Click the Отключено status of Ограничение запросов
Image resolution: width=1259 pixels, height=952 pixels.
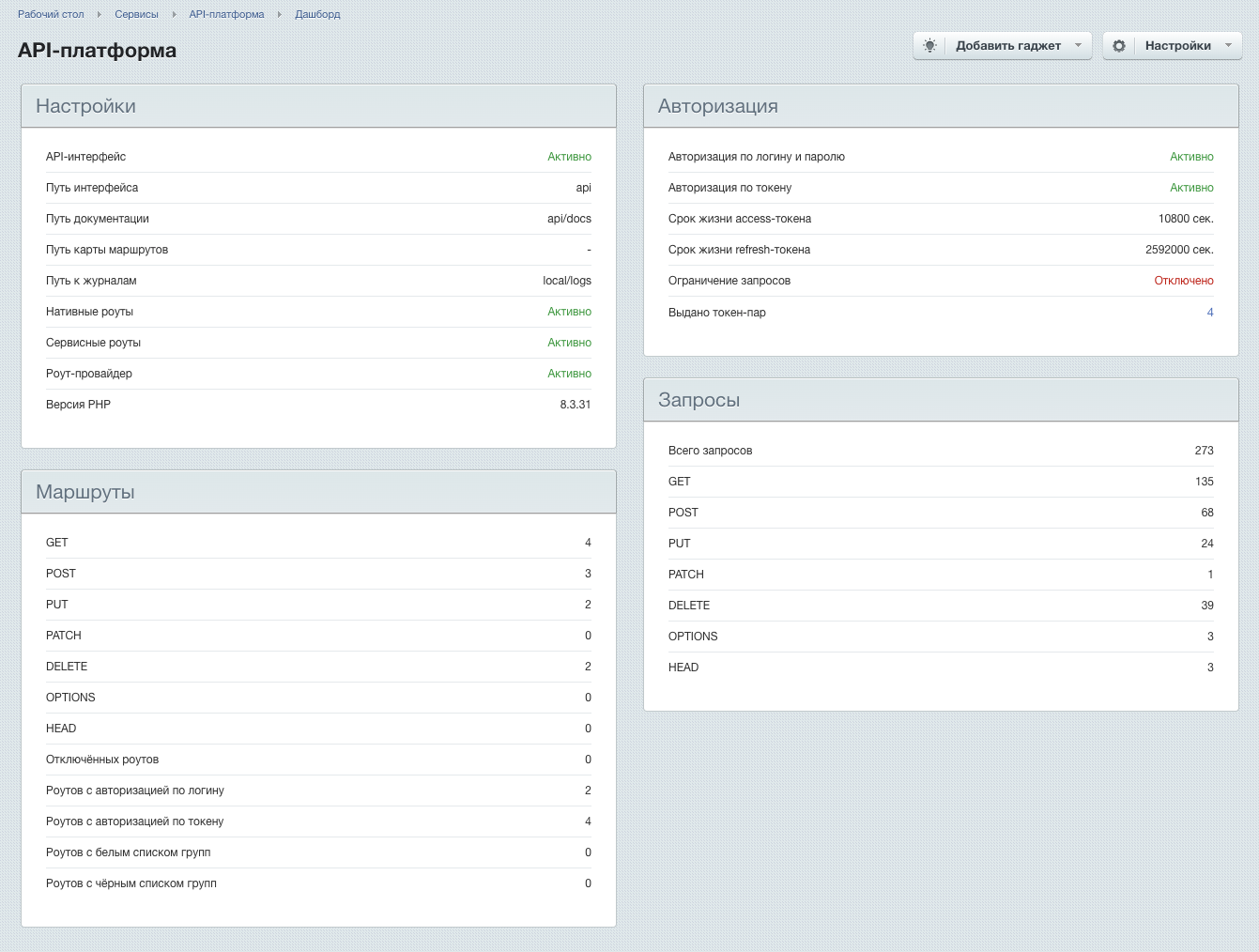(x=1184, y=281)
